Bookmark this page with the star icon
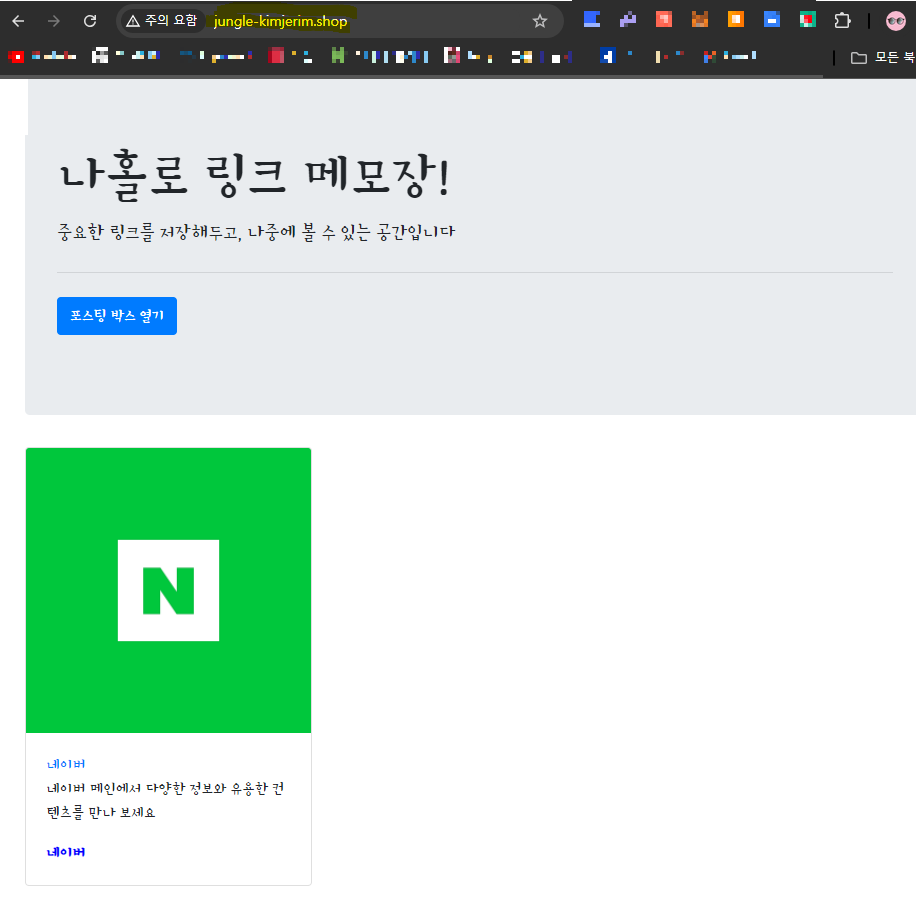 click(540, 22)
